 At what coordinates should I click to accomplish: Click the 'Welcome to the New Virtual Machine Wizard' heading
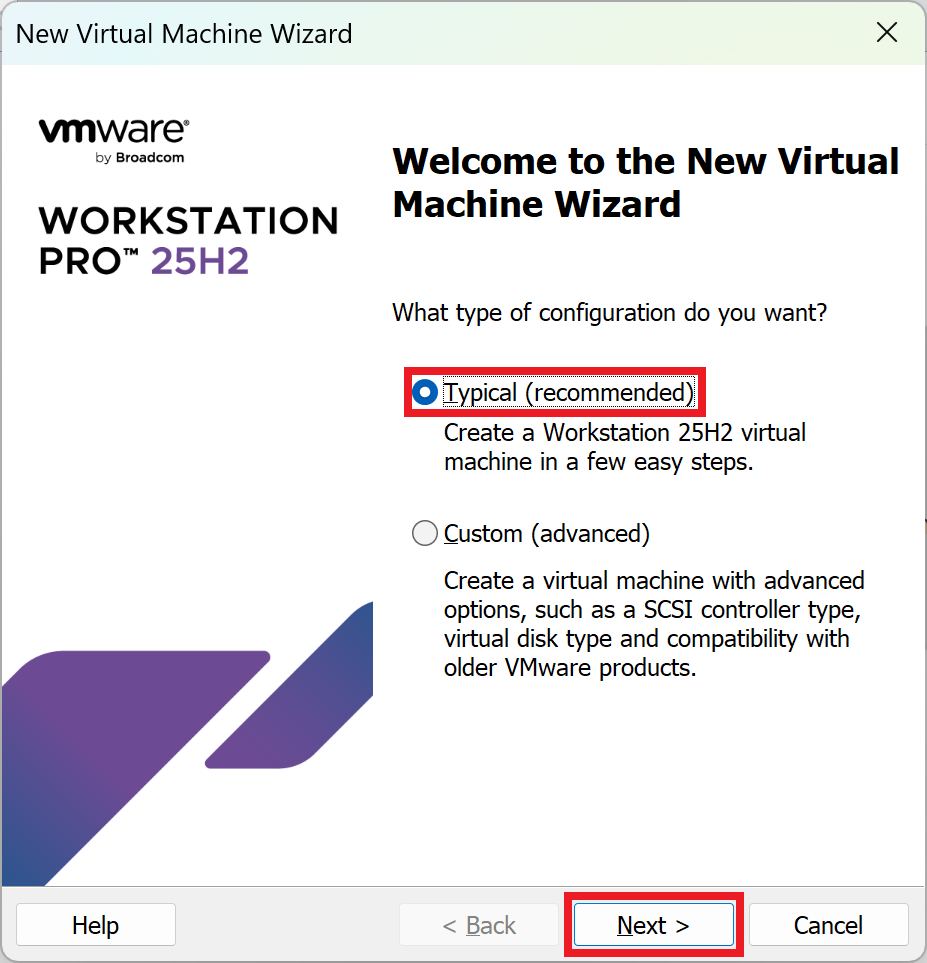(x=645, y=182)
